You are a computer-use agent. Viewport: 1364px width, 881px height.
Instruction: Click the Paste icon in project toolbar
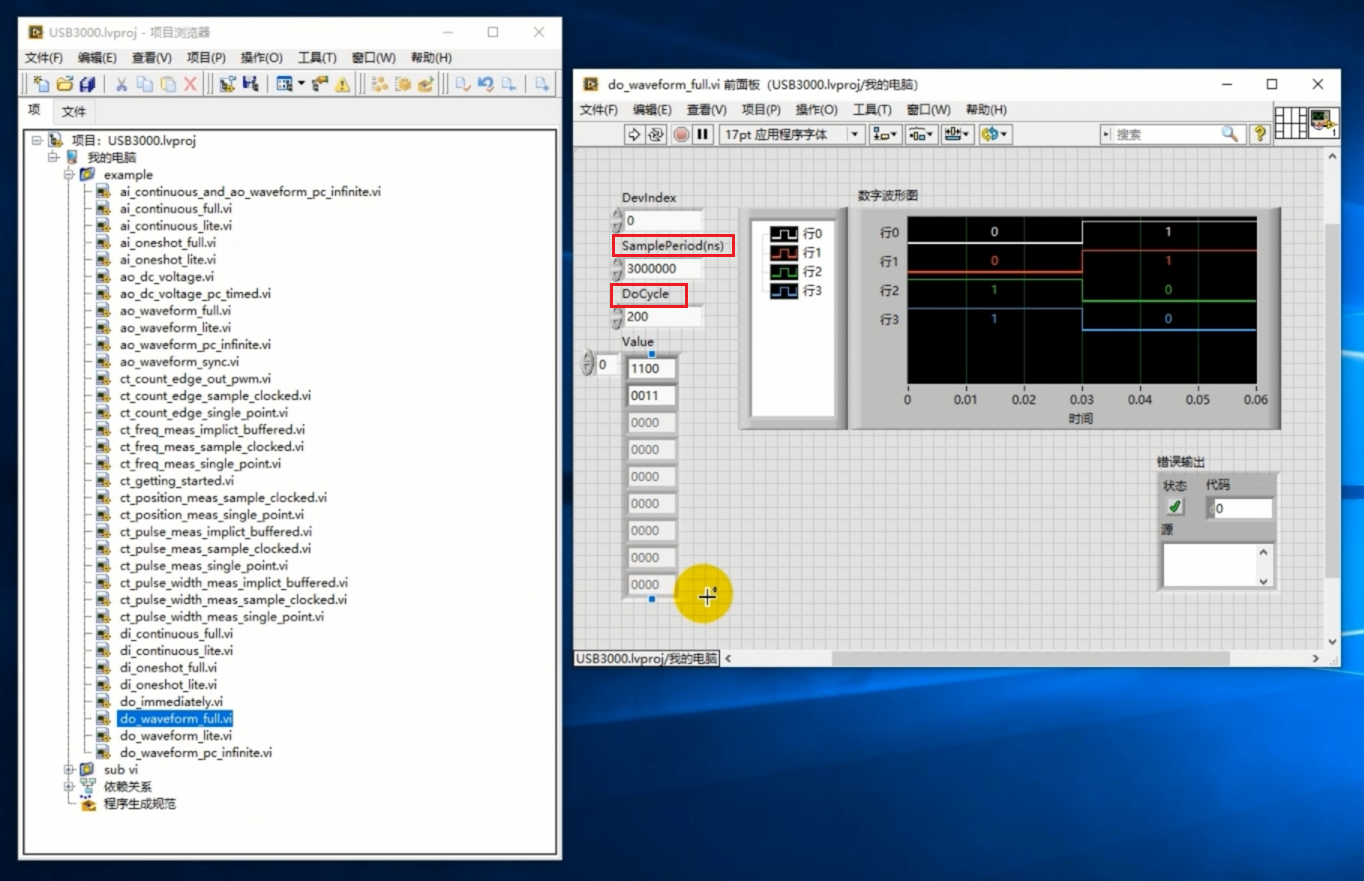(167, 84)
